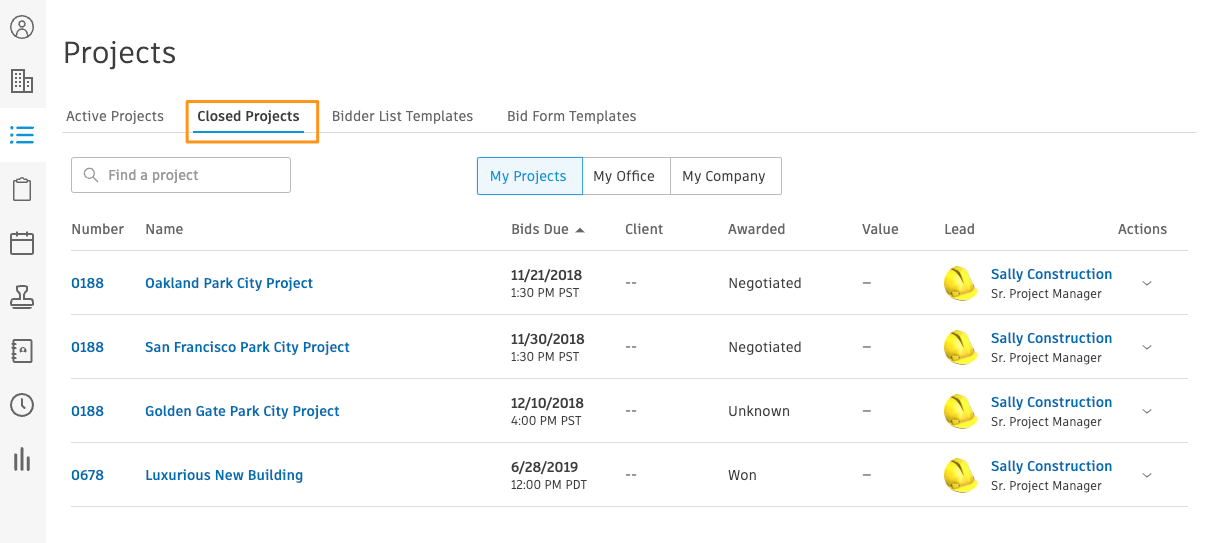The width and height of the screenshot is (1211, 543).
Task: Open the clipboard icon in sidebar
Action: click(x=22, y=189)
